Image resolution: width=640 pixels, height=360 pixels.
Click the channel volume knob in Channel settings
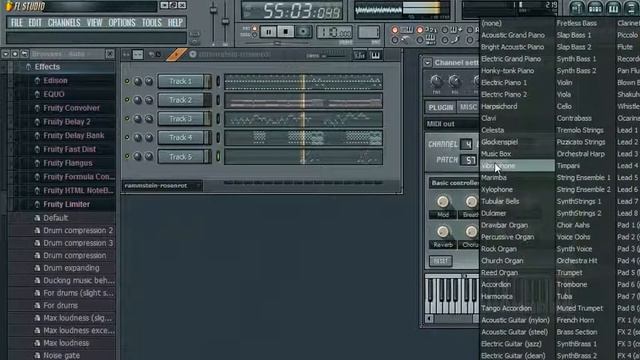454,81
